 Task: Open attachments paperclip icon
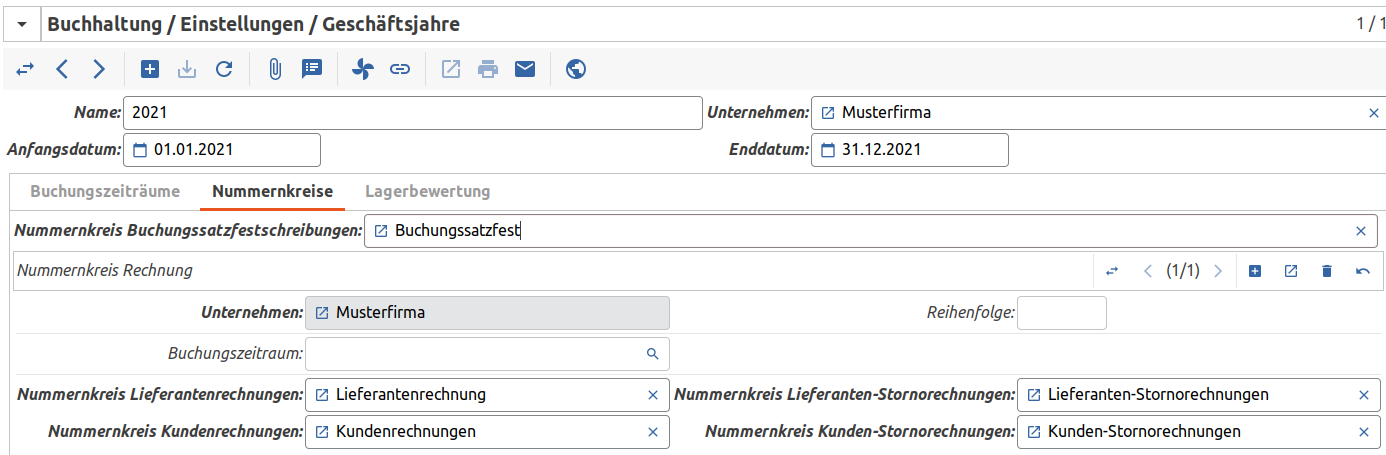pos(275,69)
